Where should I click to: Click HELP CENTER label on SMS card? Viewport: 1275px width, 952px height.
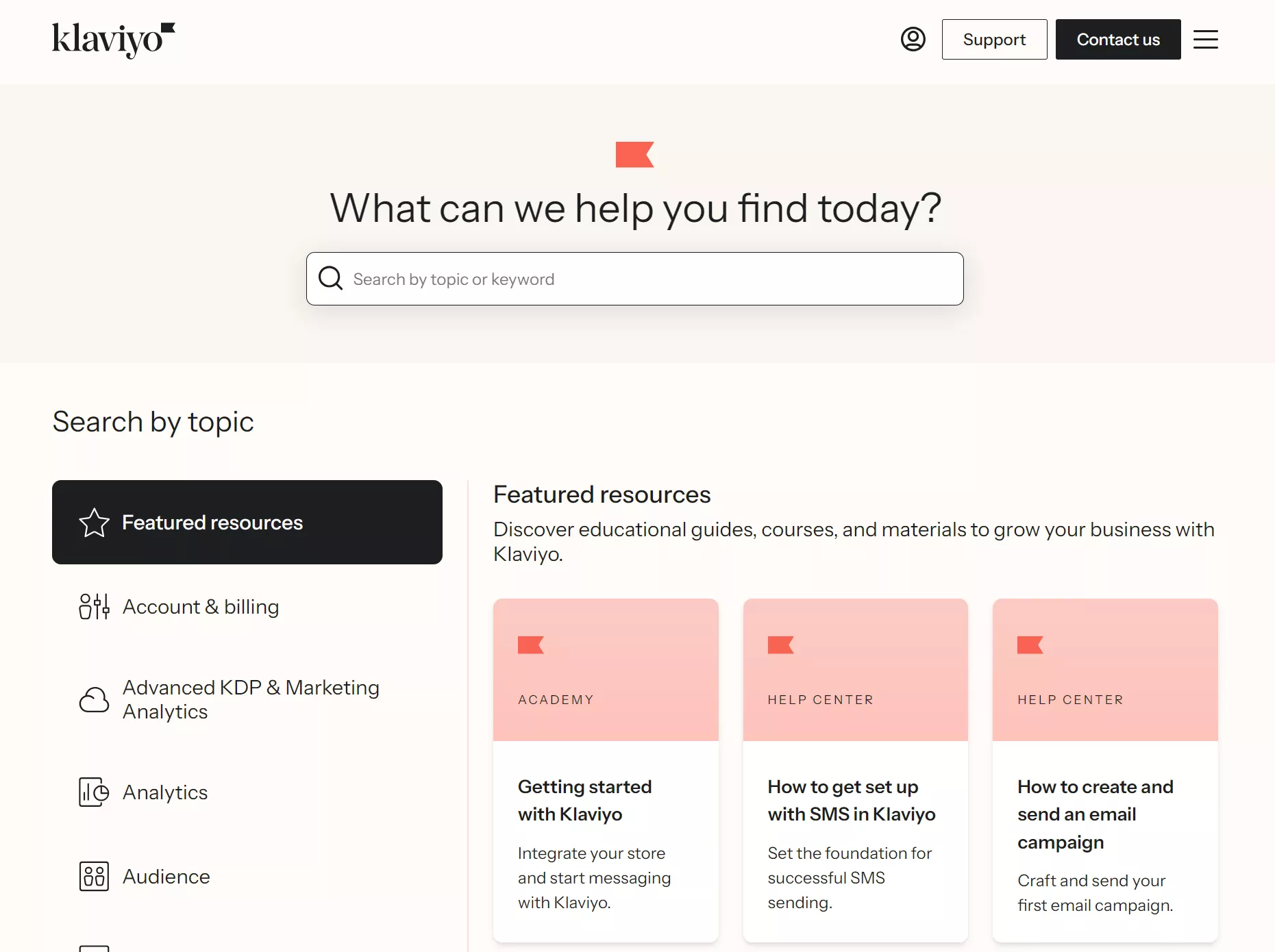coord(820,700)
